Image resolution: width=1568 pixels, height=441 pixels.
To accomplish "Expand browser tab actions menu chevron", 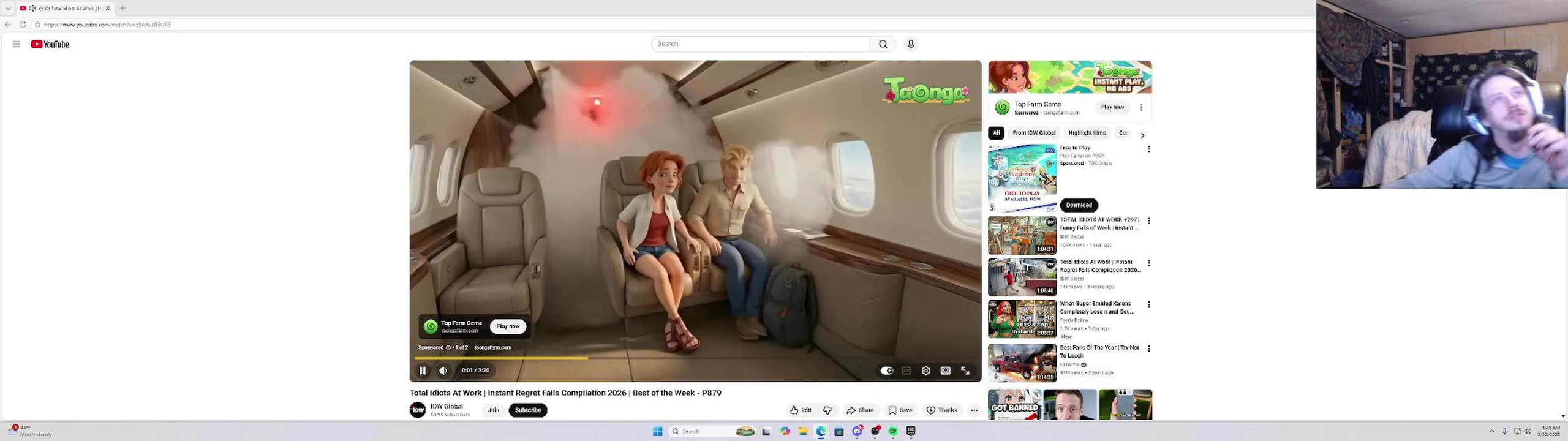I will tap(8, 8).
